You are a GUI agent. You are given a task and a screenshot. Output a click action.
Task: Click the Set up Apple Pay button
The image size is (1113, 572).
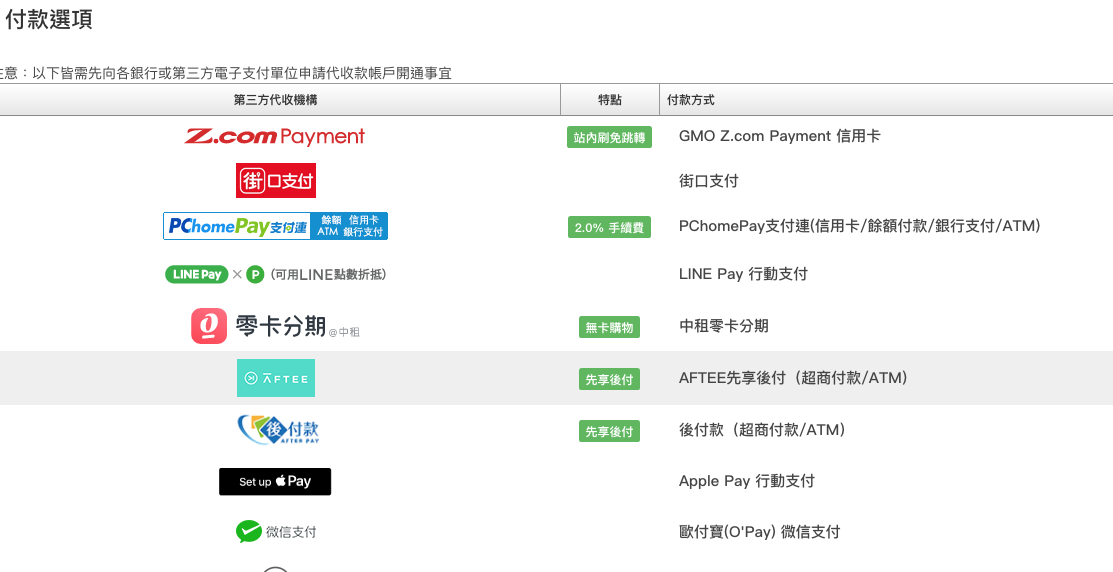pos(275,481)
